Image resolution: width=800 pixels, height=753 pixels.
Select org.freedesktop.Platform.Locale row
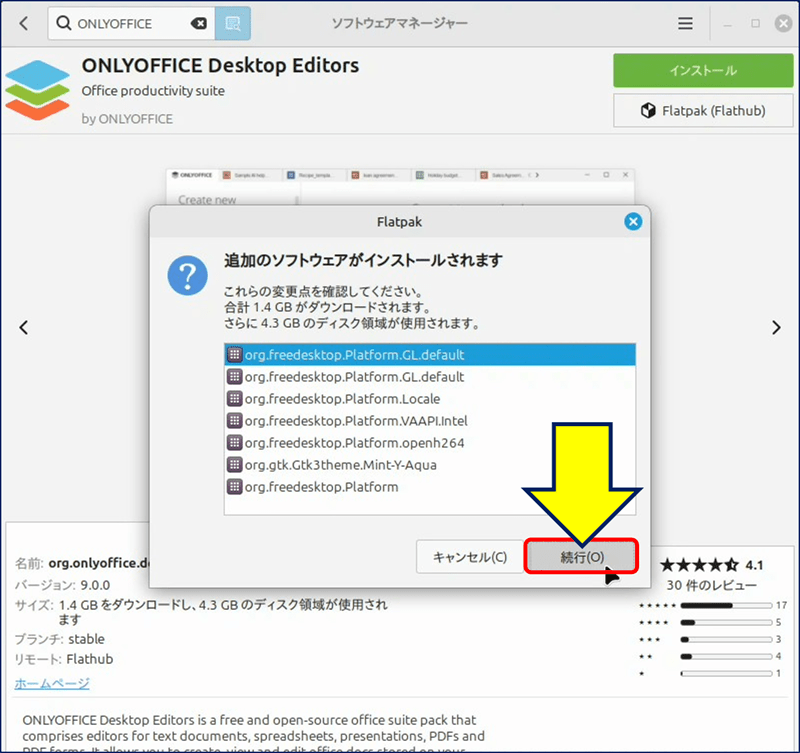pos(430,398)
